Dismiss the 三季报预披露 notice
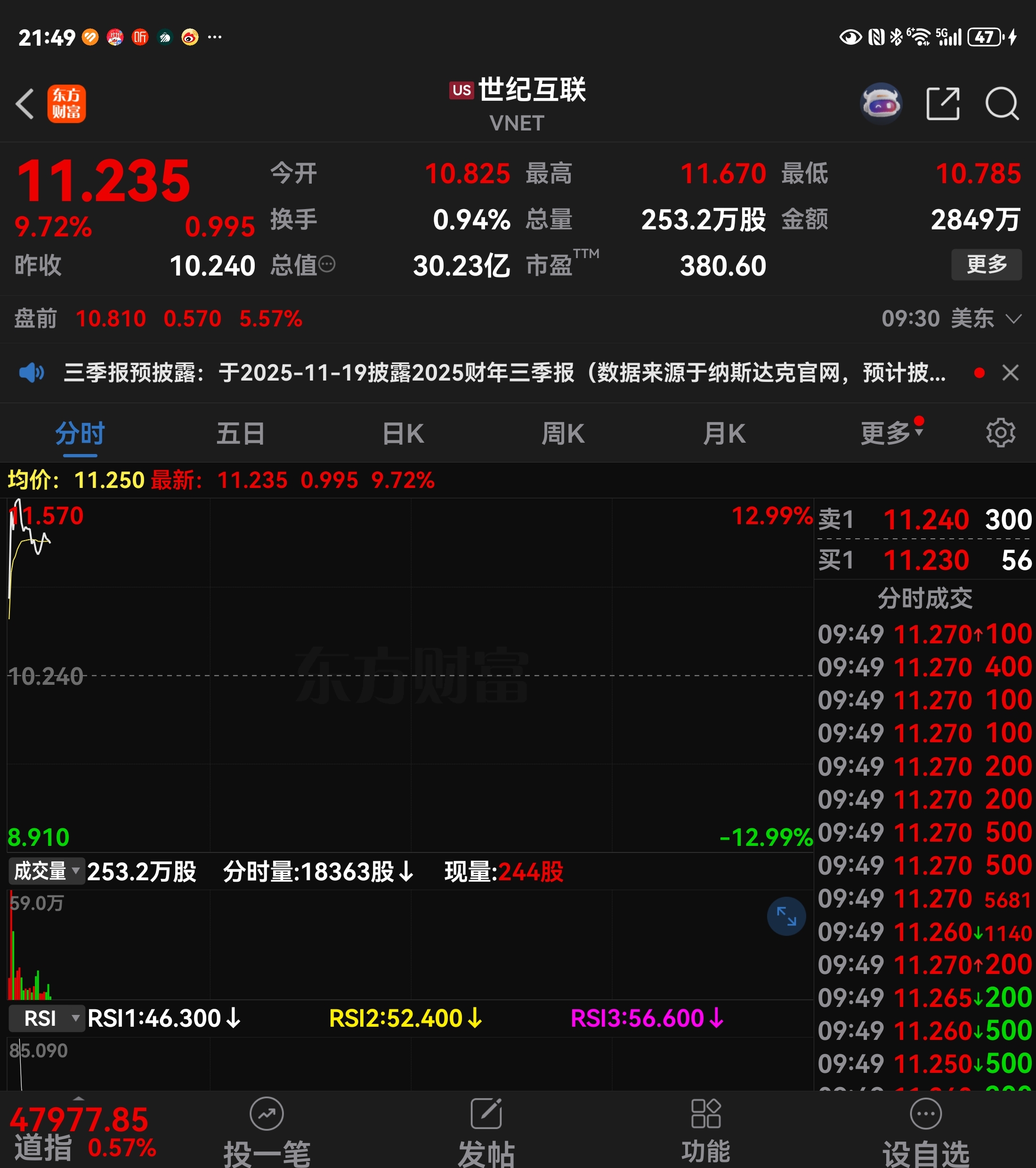Screen dimensions: 1036x1168 coord(1010,373)
